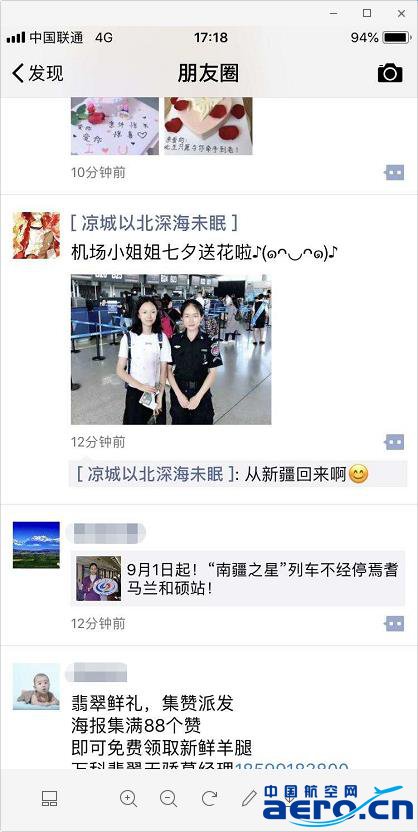The height and width of the screenshot is (832, 418).
Task: Tap the red-leaves avatar of the poster
Action: pos(36,235)
